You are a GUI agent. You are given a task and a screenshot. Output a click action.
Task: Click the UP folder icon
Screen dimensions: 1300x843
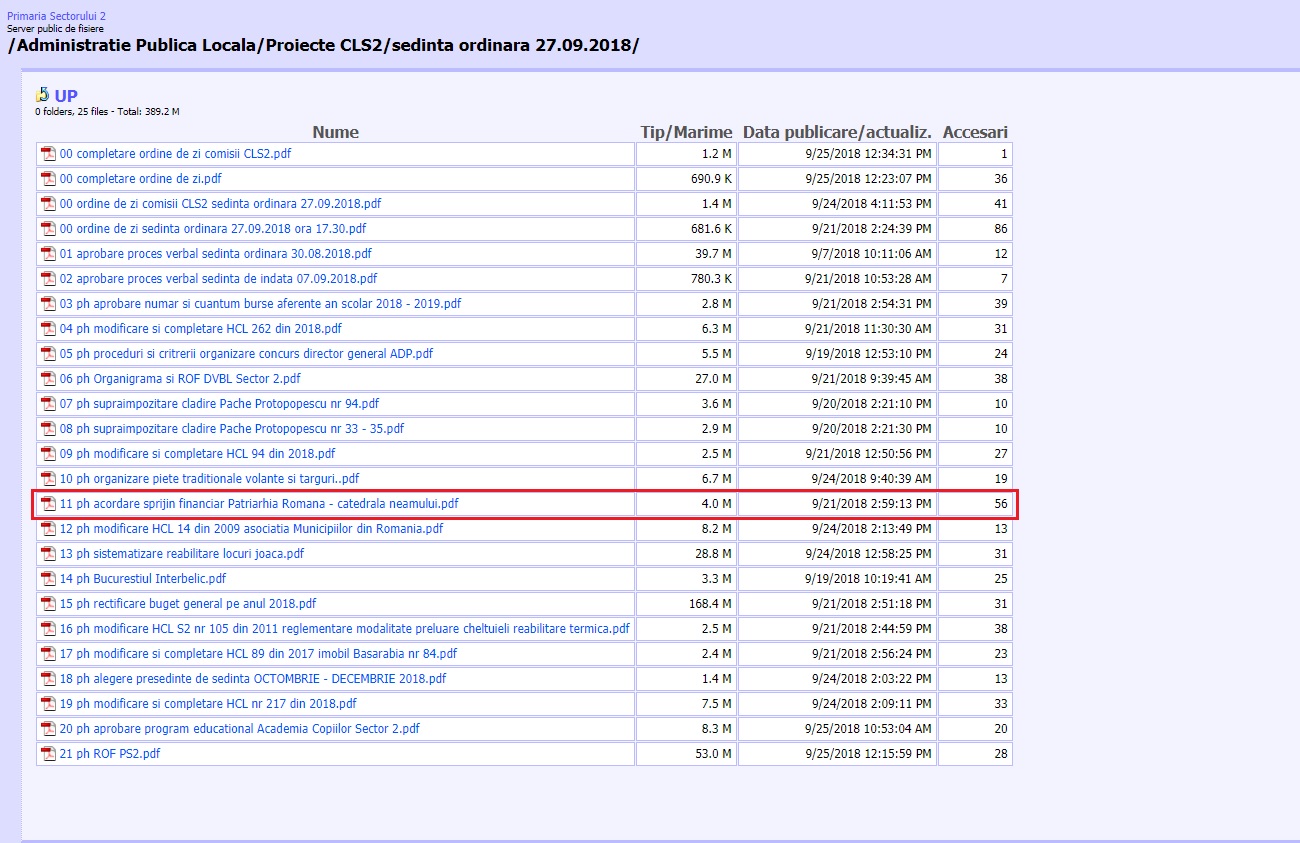[x=42, y=95]
